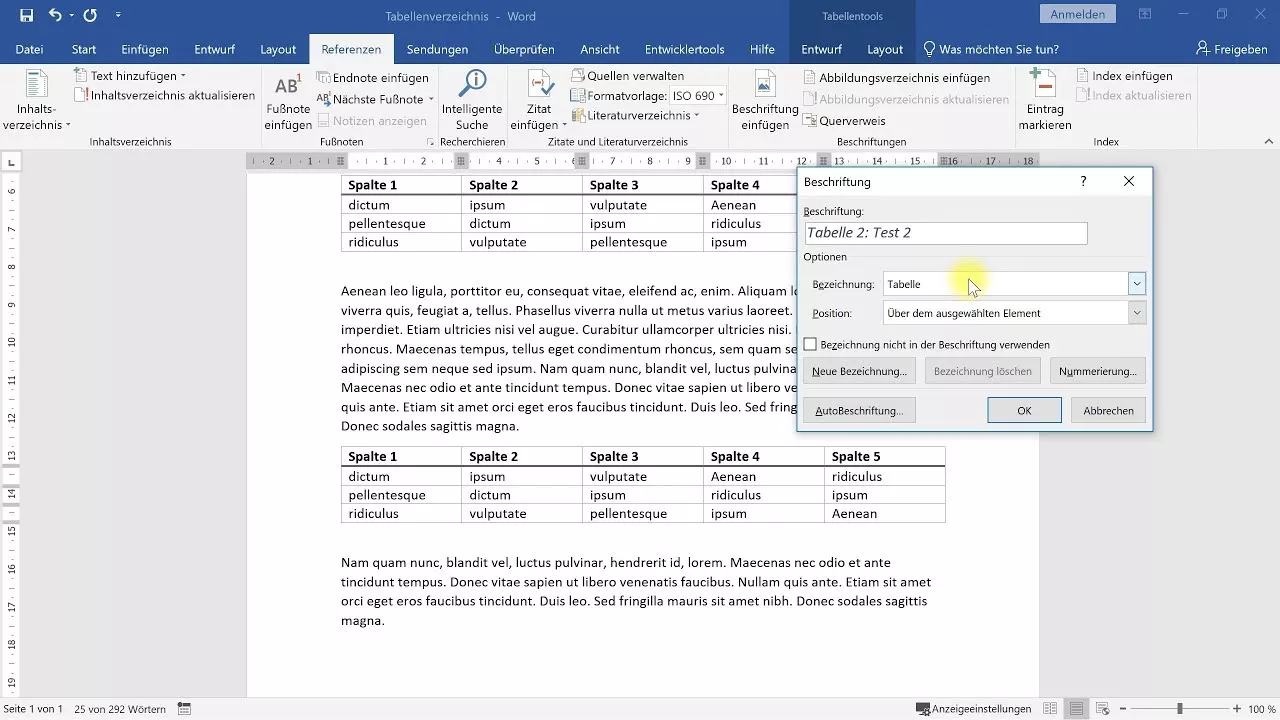Open the Bezeichnung dropdown in the dialog
Viewport: 1280px width, 720px height.
1136,284
